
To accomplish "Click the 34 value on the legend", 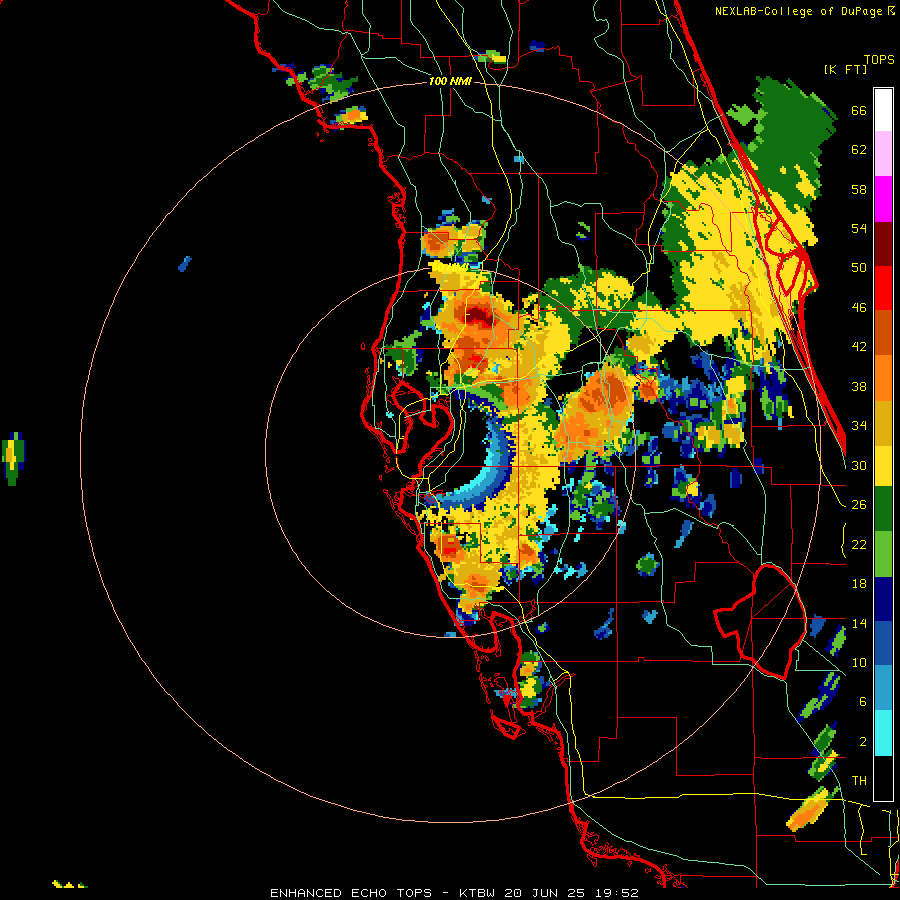I will [x=859, y=426].
